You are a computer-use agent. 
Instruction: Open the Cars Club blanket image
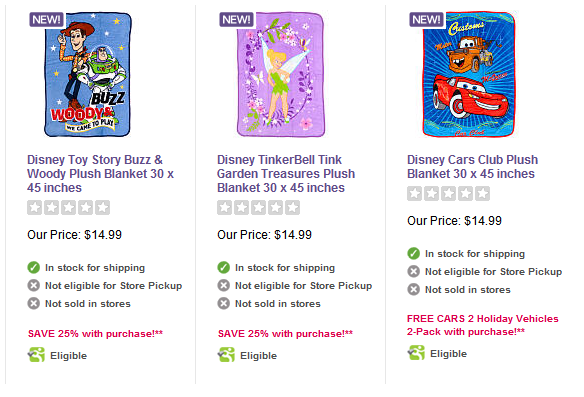pyautogui.click(x=469, y=74)
